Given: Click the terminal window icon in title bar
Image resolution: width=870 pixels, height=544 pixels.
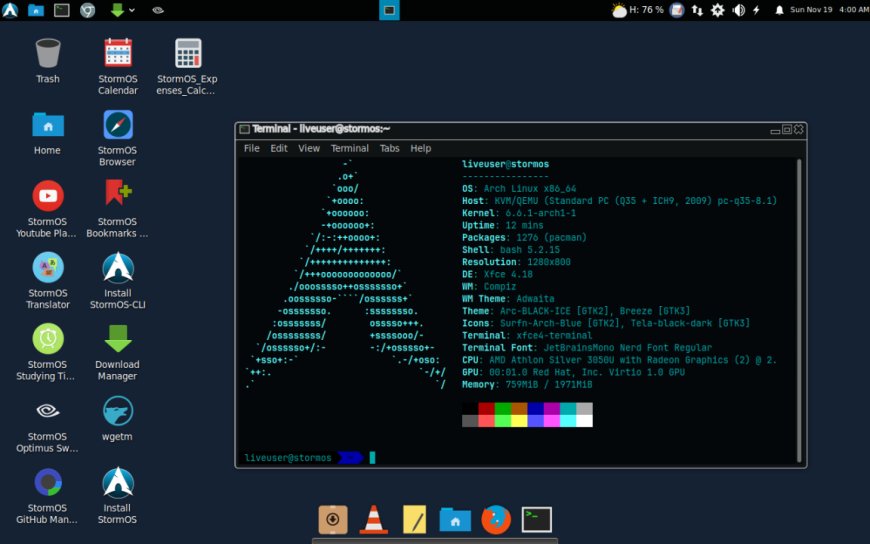Looking at the screenshot, I should point(244,129).
